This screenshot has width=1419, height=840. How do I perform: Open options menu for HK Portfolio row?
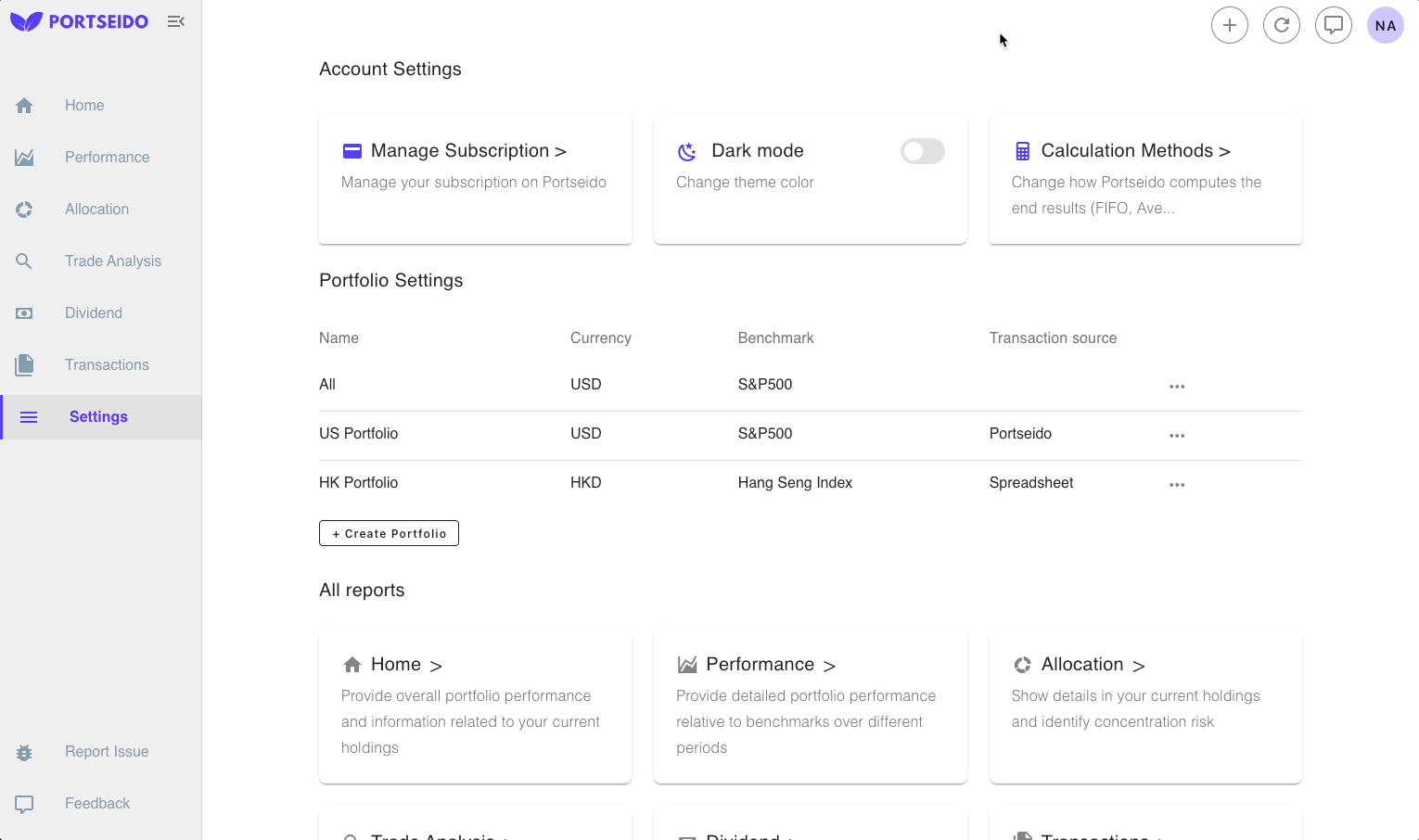click(x=1177, y=485)
